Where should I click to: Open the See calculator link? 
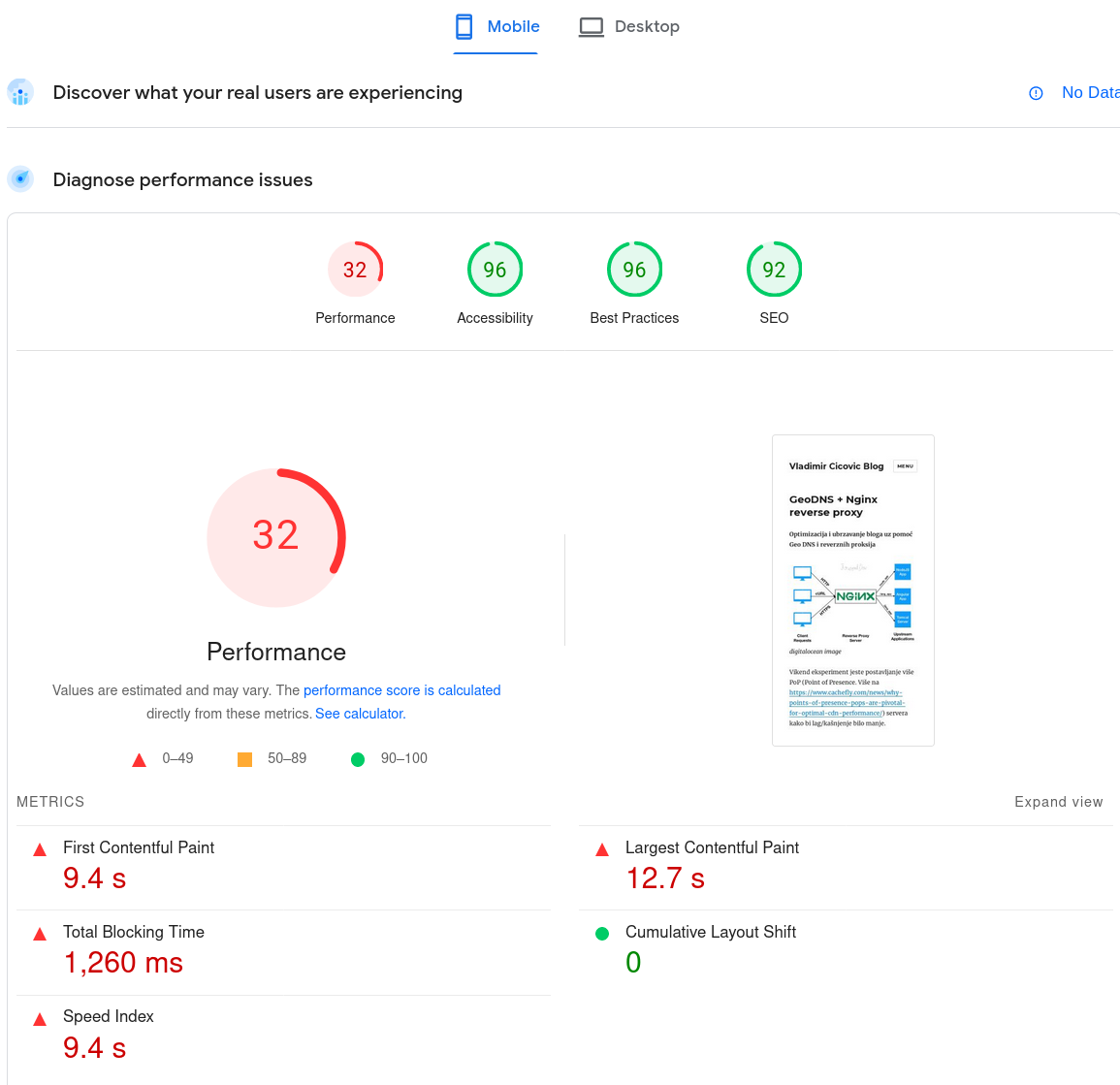[360, 714]
